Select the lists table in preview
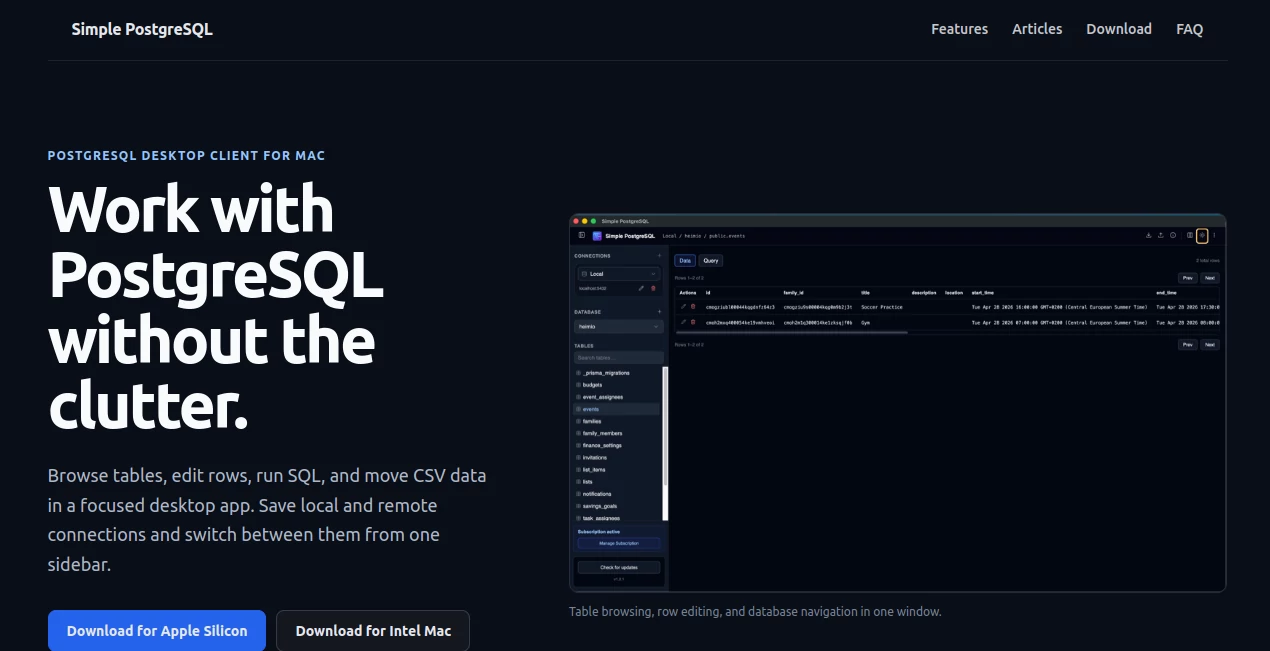 coord(616,481)
